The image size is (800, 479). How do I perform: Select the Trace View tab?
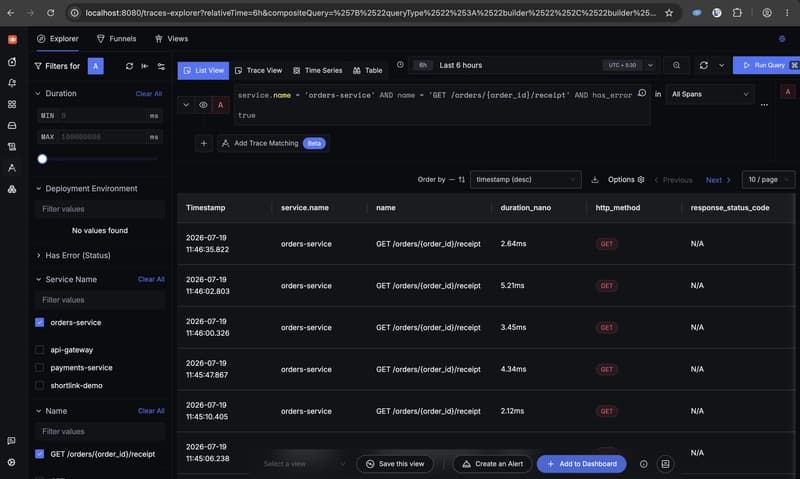pyautogui.click(x=258, y=70)
